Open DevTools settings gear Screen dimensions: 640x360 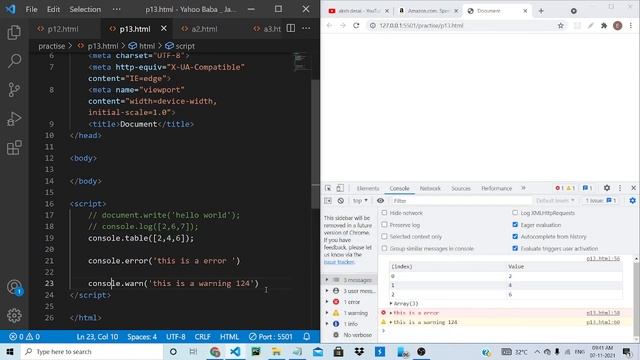[x=607, y=188]
